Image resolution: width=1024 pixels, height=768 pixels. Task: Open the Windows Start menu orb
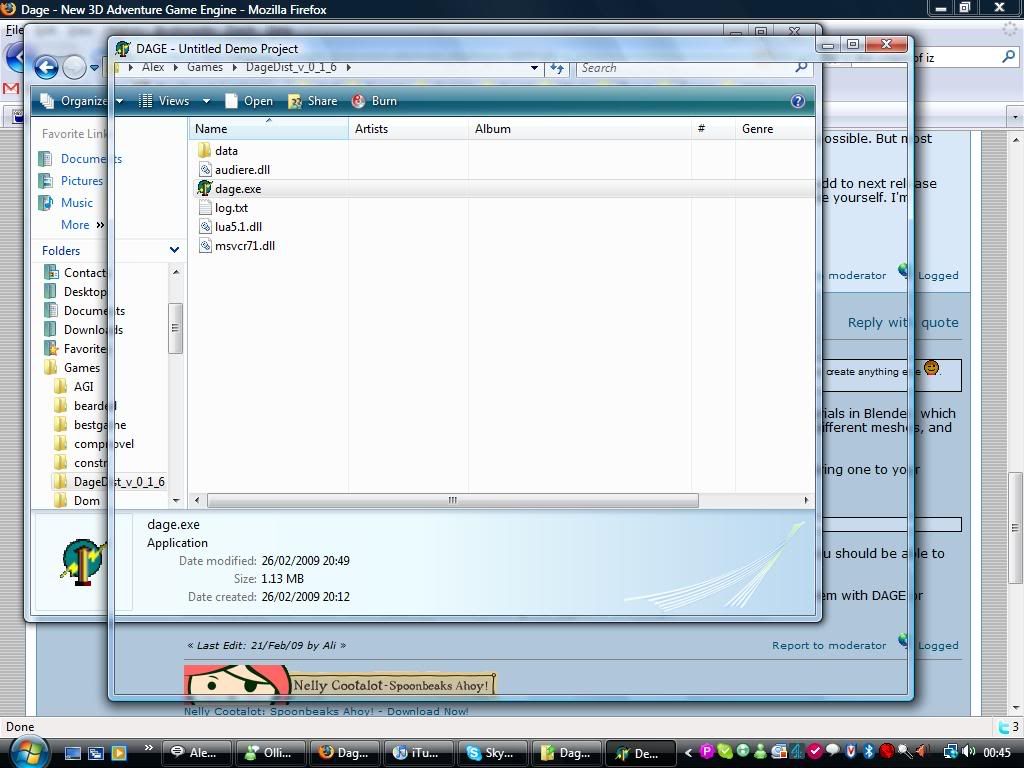pyautogui.click(x=27, y=752)
